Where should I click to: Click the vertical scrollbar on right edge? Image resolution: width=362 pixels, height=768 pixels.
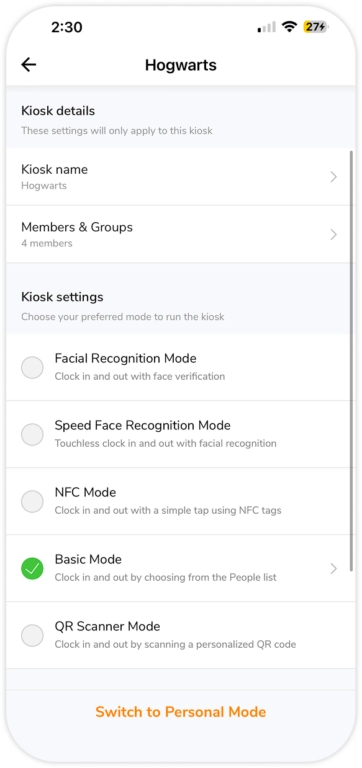tap(351, 361)
